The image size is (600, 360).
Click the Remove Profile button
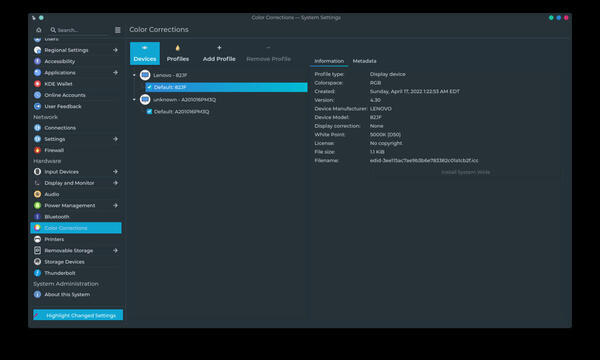pos(269,53)
